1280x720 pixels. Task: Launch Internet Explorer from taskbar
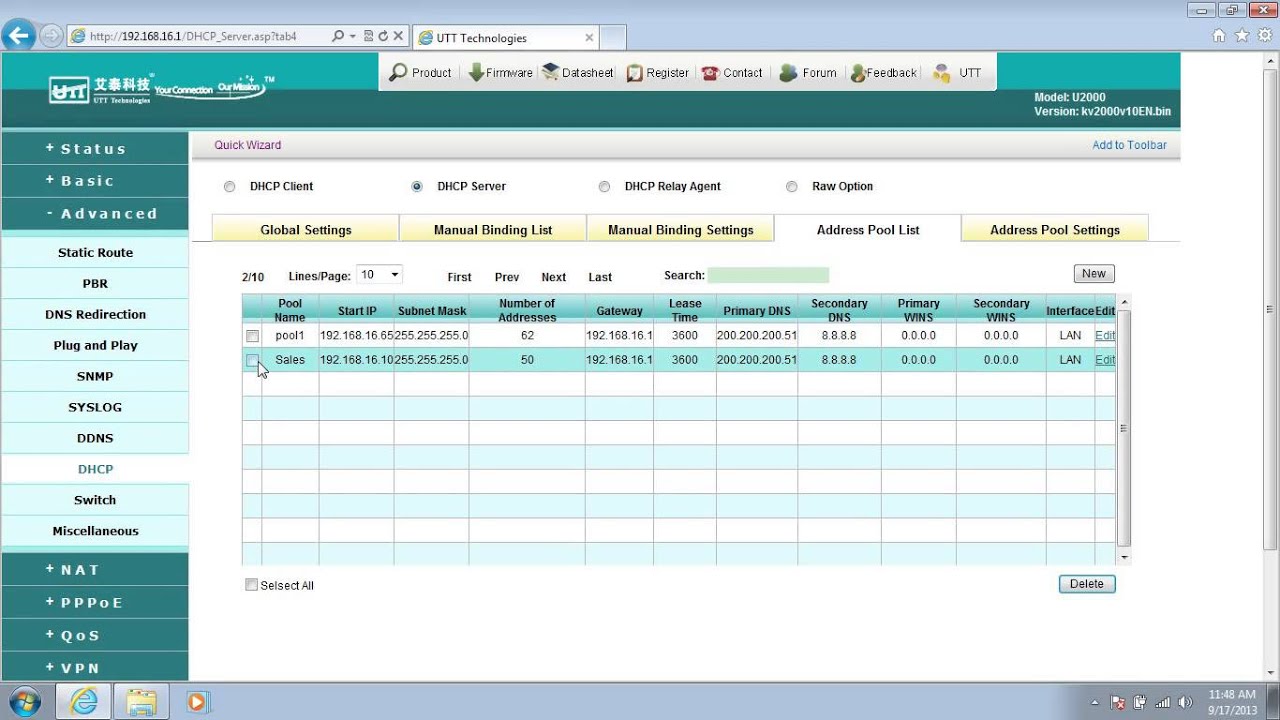point(84,702)
